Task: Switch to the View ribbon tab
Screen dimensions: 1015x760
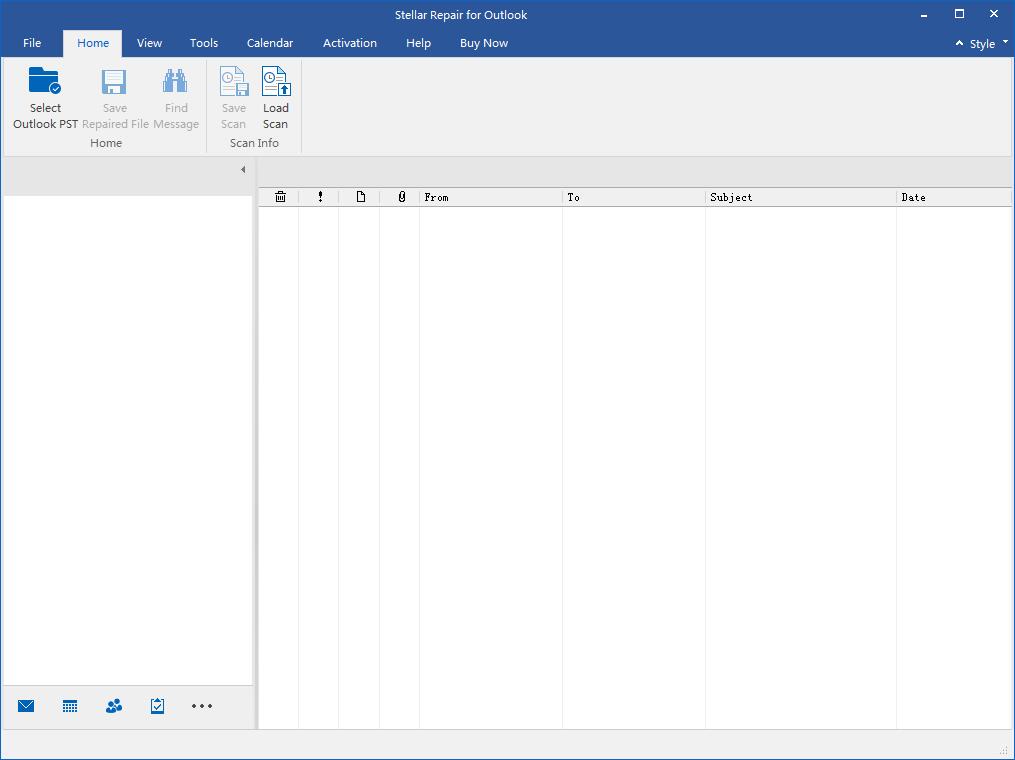Action: coord(149,43)
